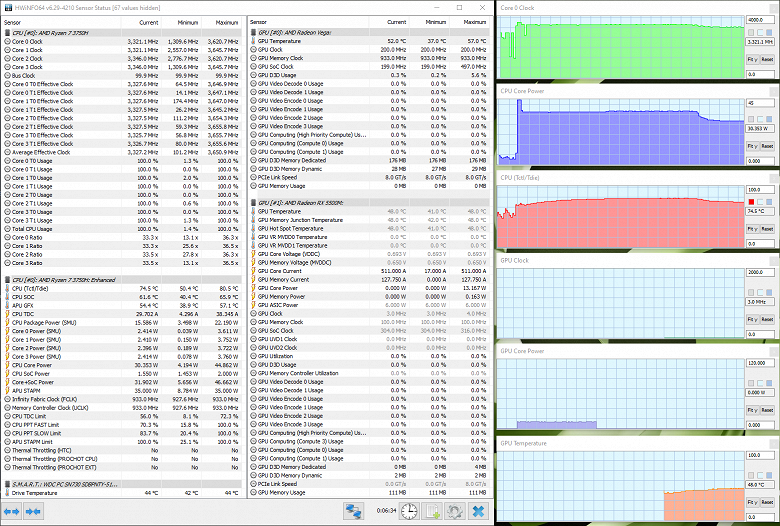Open sensor settings via the gear icon
This screenshot has height=526, width=780.
454,511
